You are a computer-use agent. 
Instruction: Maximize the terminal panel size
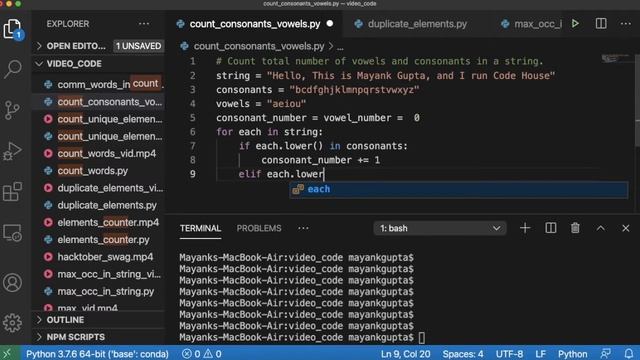600,228
